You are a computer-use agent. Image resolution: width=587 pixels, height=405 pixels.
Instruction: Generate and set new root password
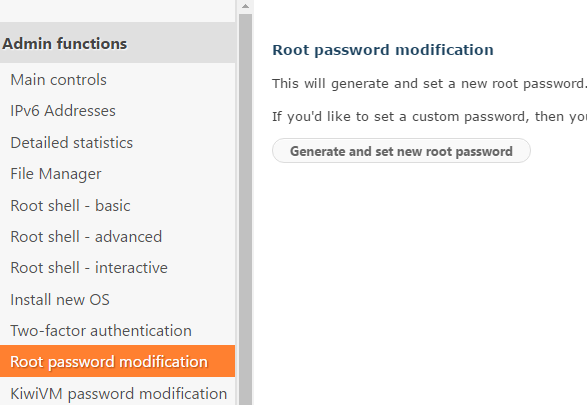[x=401, y=151]
